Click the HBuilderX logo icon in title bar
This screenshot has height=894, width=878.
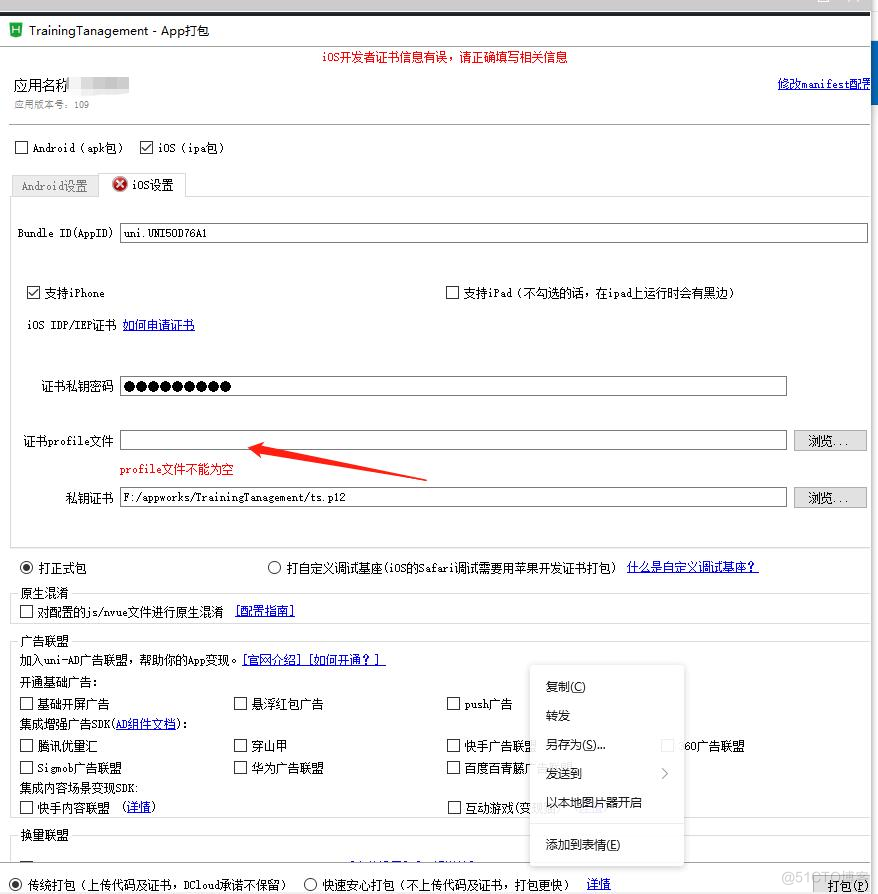tap(16, 30)
